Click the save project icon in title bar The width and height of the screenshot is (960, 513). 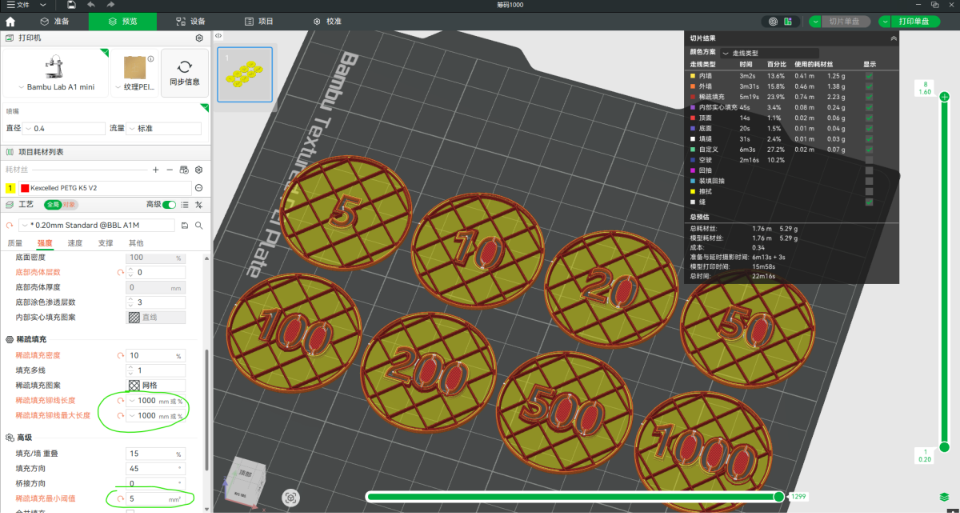pos(72,5)
